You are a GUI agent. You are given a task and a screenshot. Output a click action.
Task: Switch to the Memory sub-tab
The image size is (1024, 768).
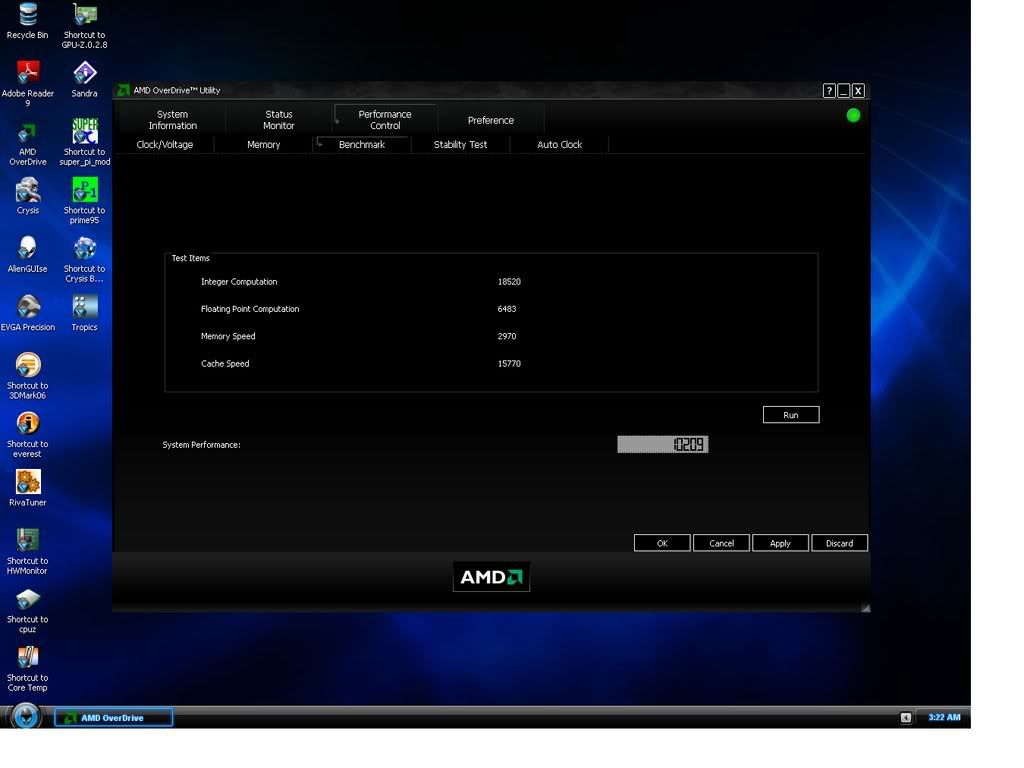coord(263,144)
